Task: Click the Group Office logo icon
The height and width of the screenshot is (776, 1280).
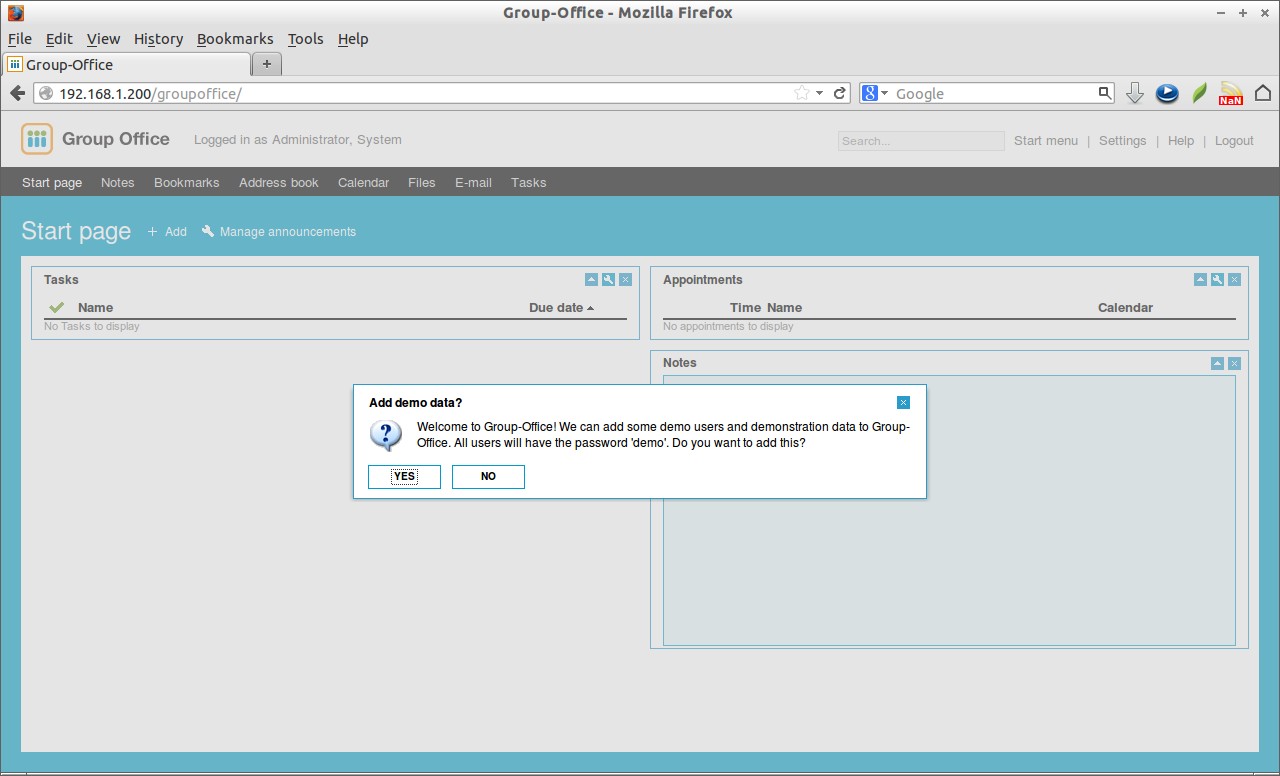Action: pyautogui.click(x=37, y=139)
